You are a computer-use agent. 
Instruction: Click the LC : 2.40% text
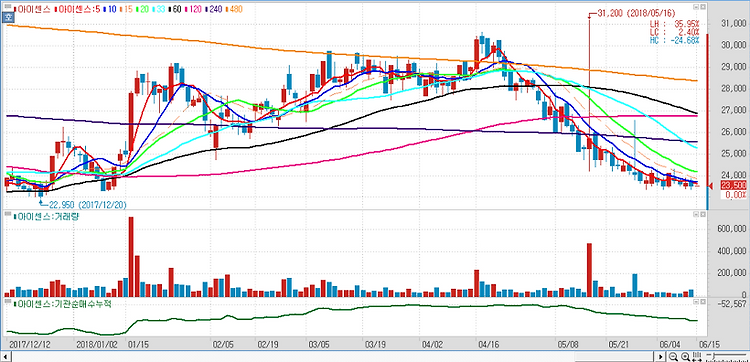coord(674,32)
